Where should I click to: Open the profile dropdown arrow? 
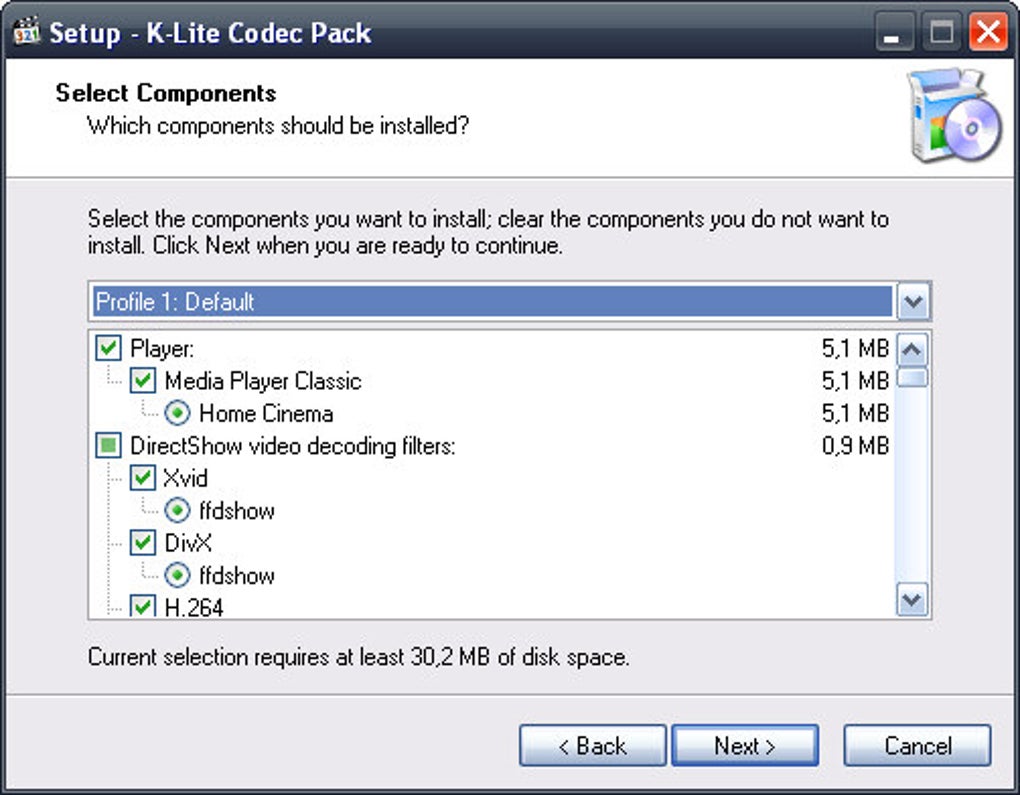tap(914, 302)
